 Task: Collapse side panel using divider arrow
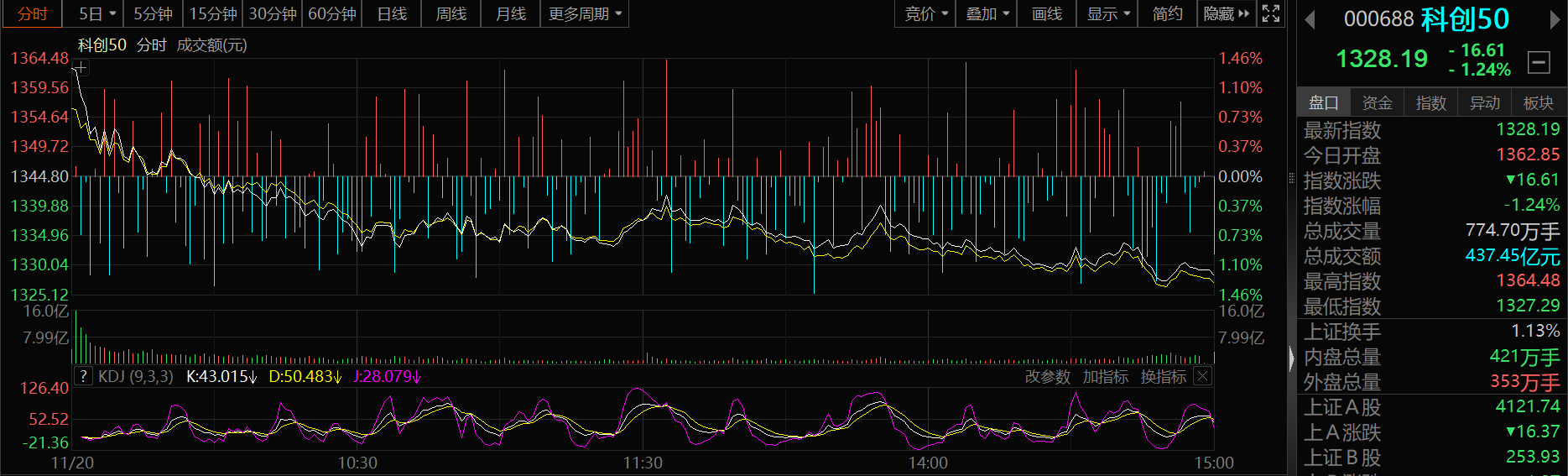1291,359
